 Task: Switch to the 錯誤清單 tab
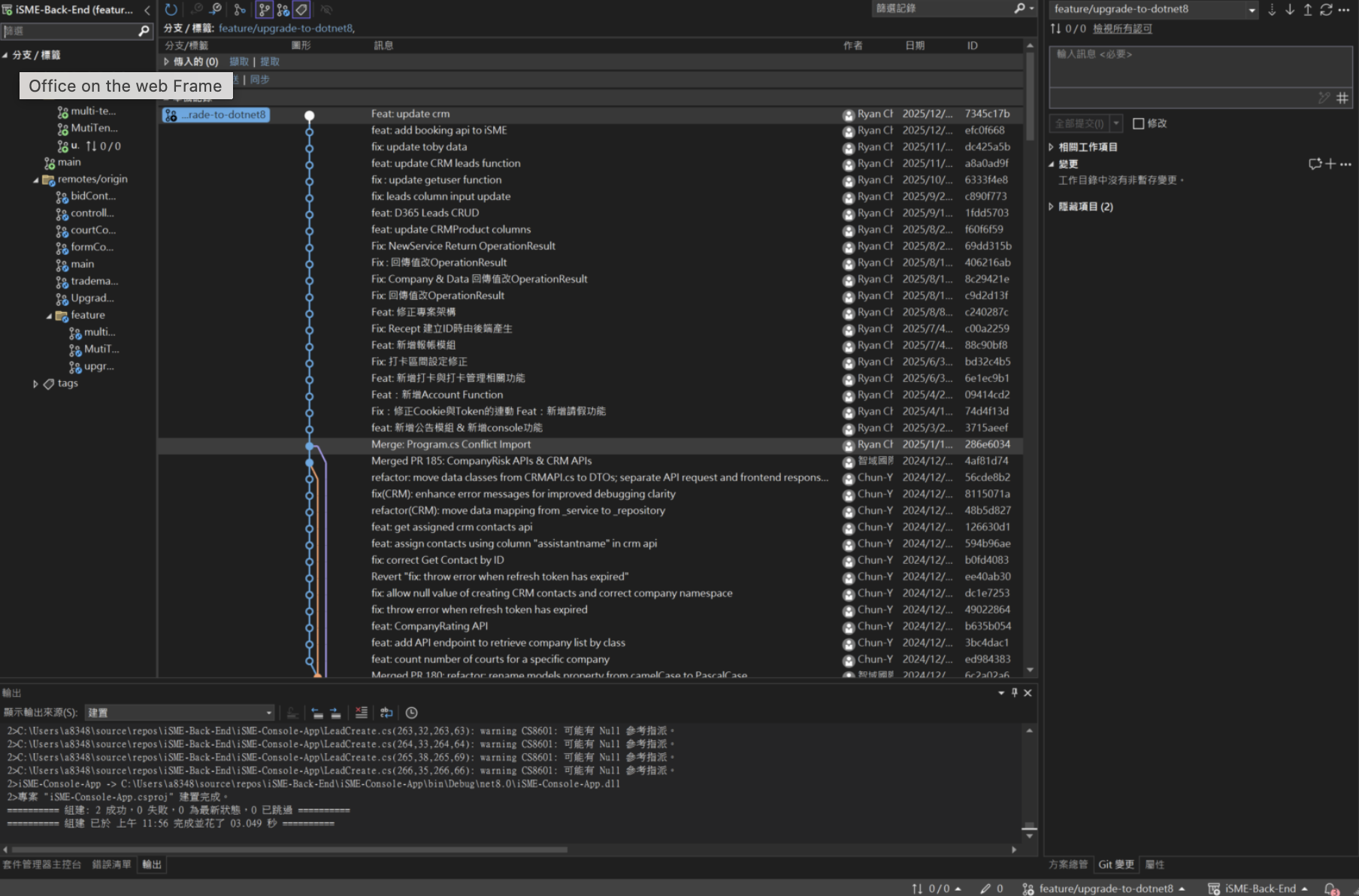coord(111,864)
